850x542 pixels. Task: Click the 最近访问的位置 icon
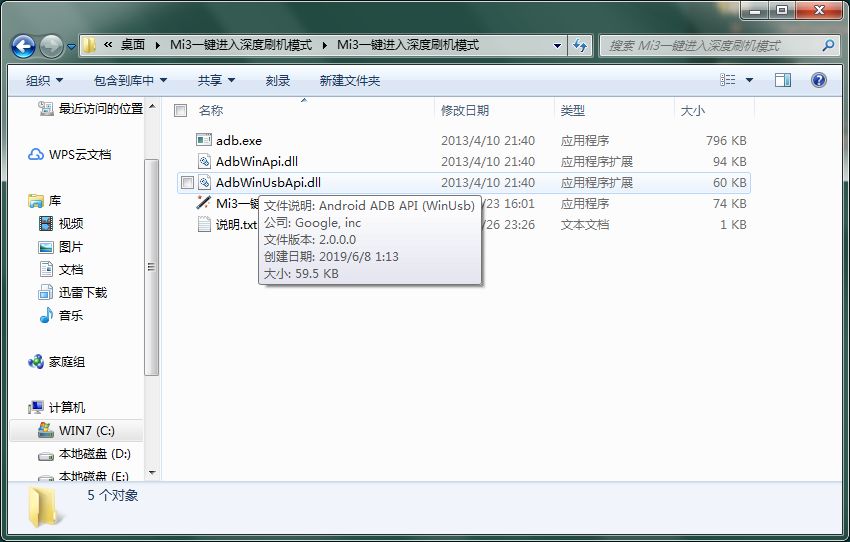click(46, 108)
